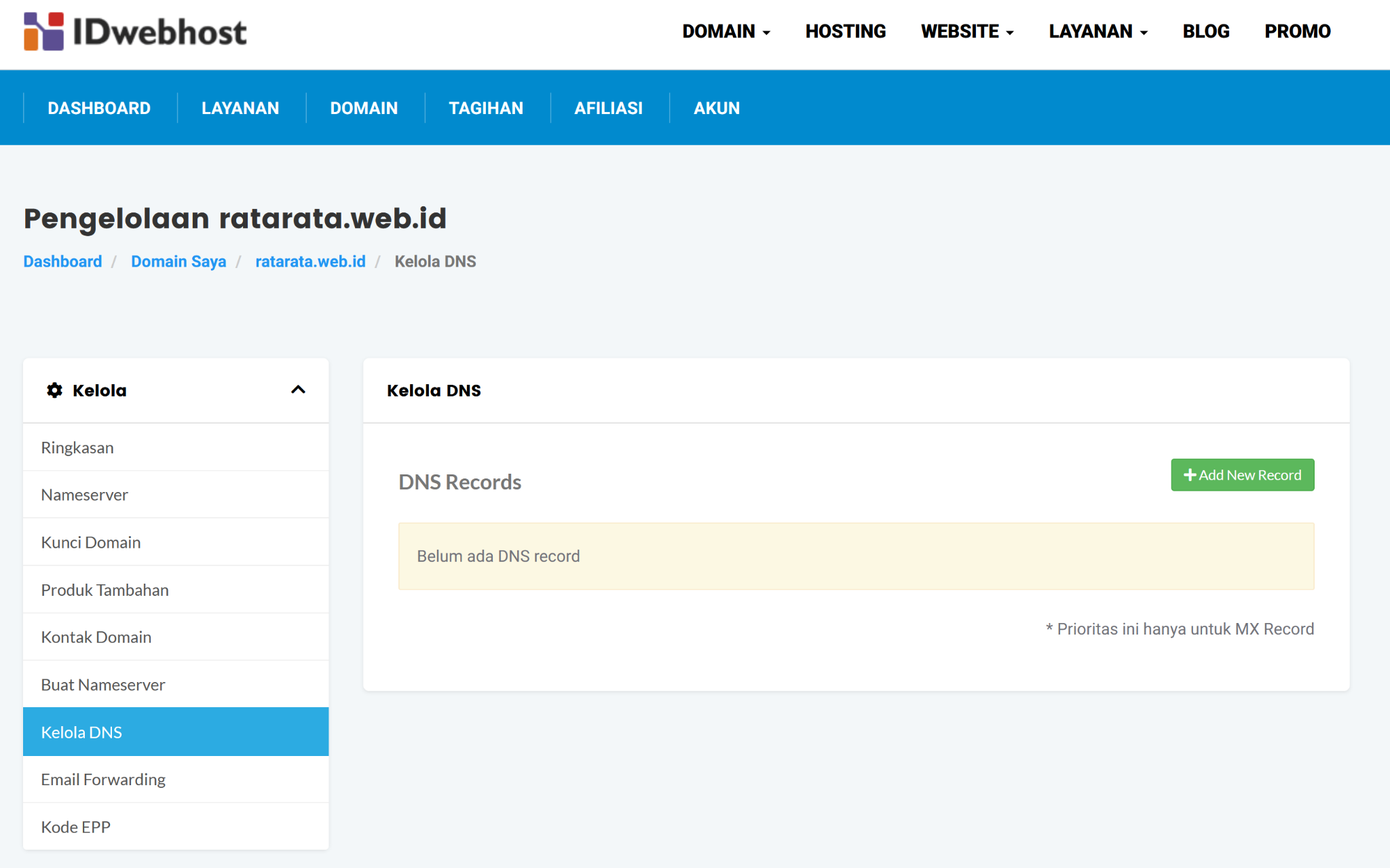The height and width of the screenshot is (868, 1390).
Task: Open the AFILIASI tab
Action: tap(608, 108)
